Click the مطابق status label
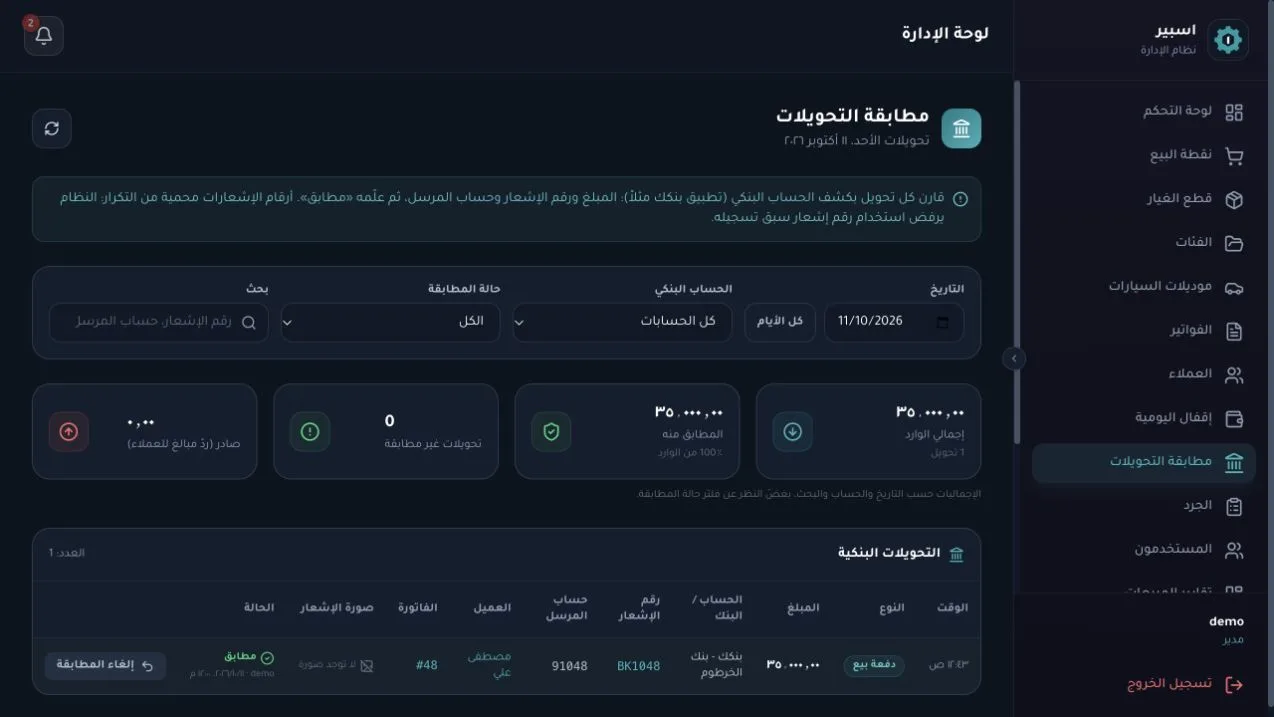 pyautogui.click(x=248, y=657)
